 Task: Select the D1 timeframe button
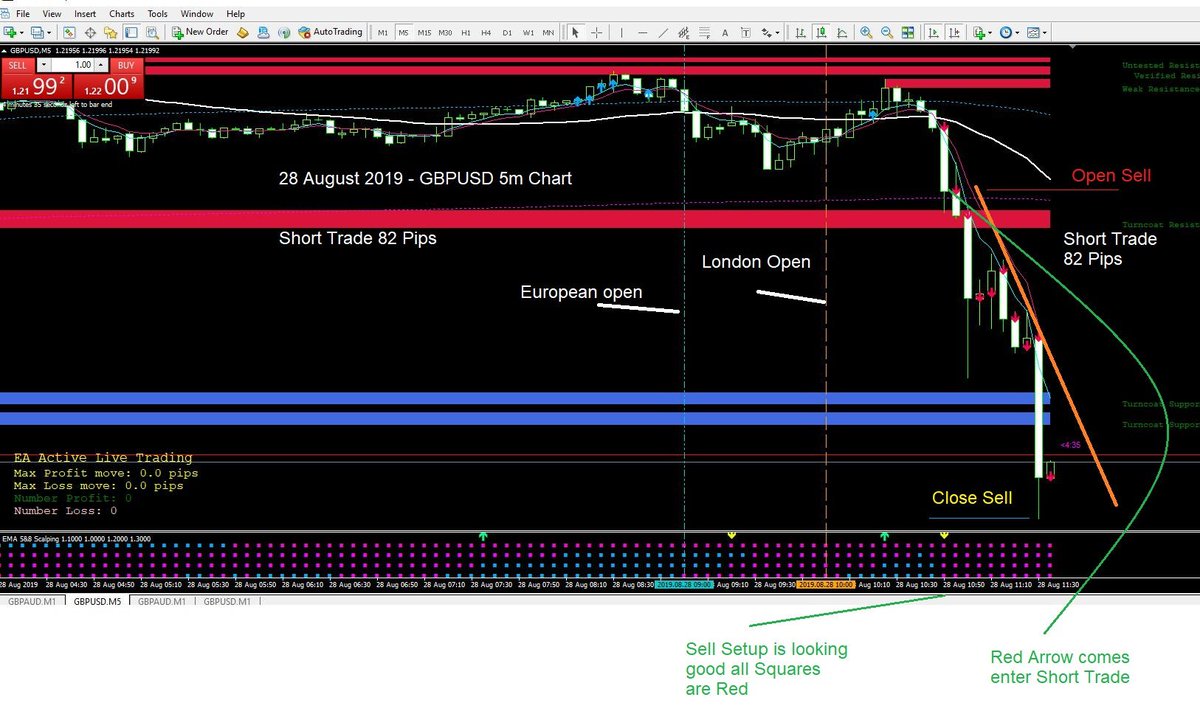(x=507, y=32)
